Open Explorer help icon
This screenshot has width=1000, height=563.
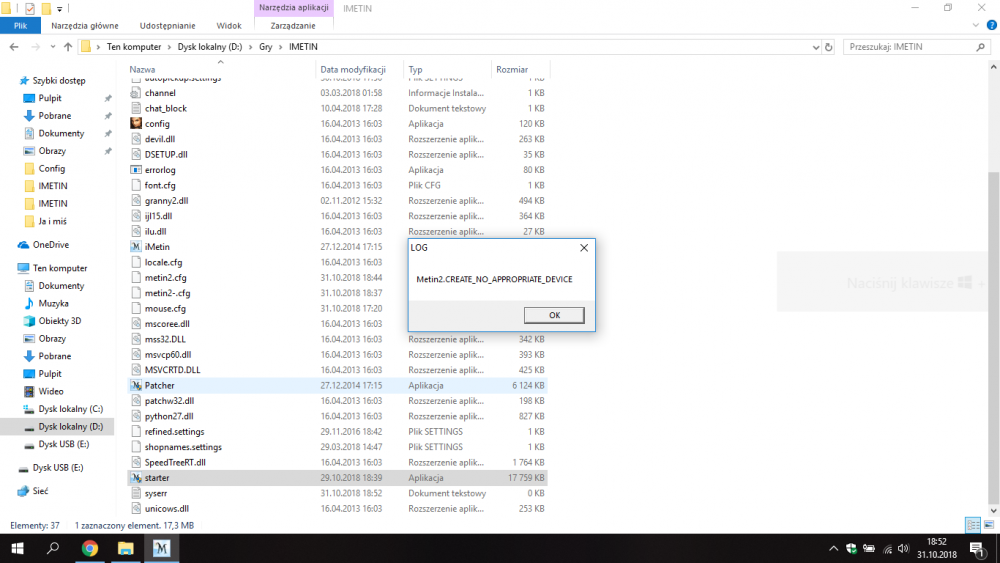(991, 26)
